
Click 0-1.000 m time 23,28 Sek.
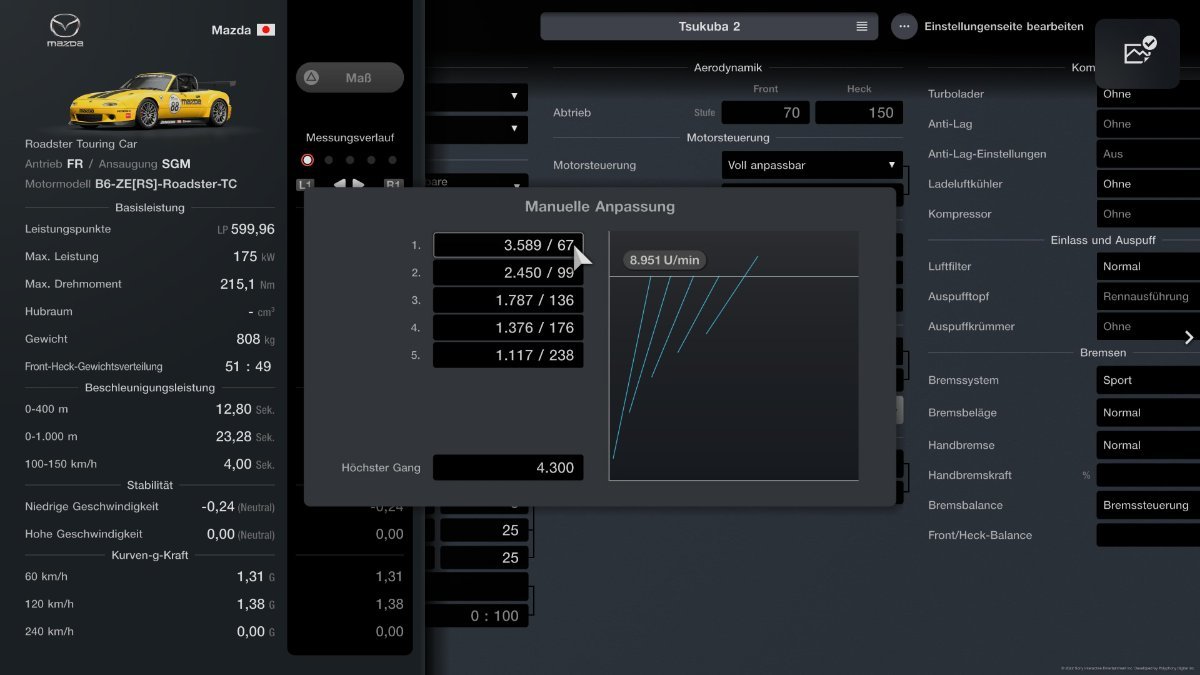coord(245,436)
